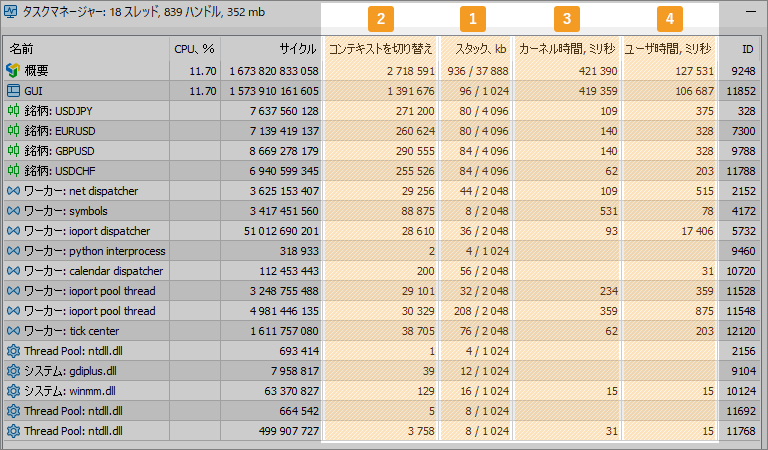The image size is (768, 450).
Task: Click the thread ID 9248
Action: 743,71
